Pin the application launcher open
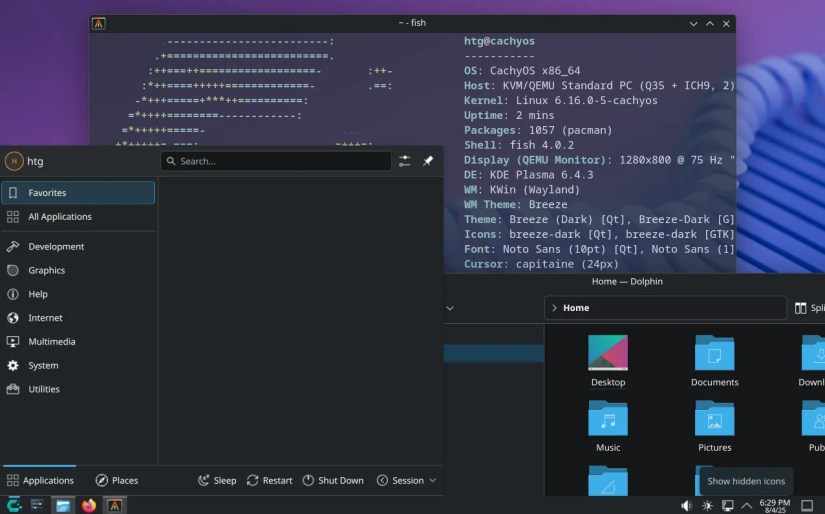This screenshot has width=825, height=514. [x=428, y=161]
